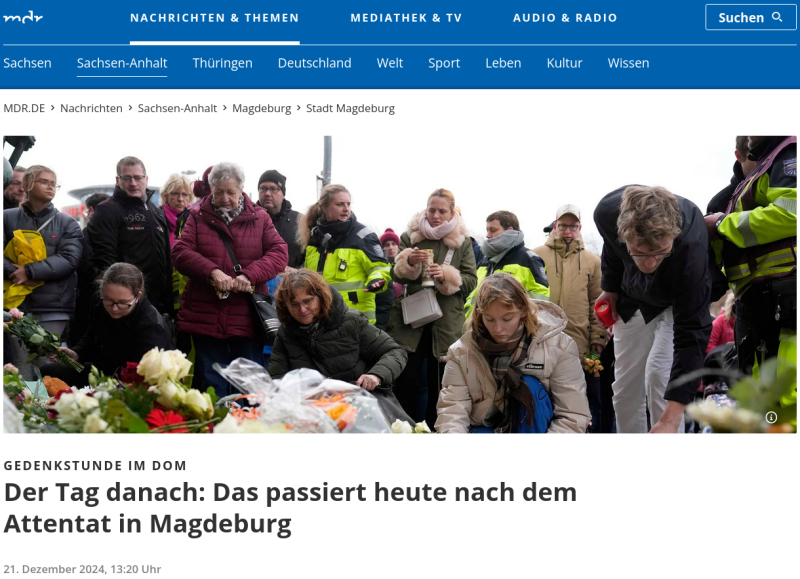Open the image info icon on photo

771,417
